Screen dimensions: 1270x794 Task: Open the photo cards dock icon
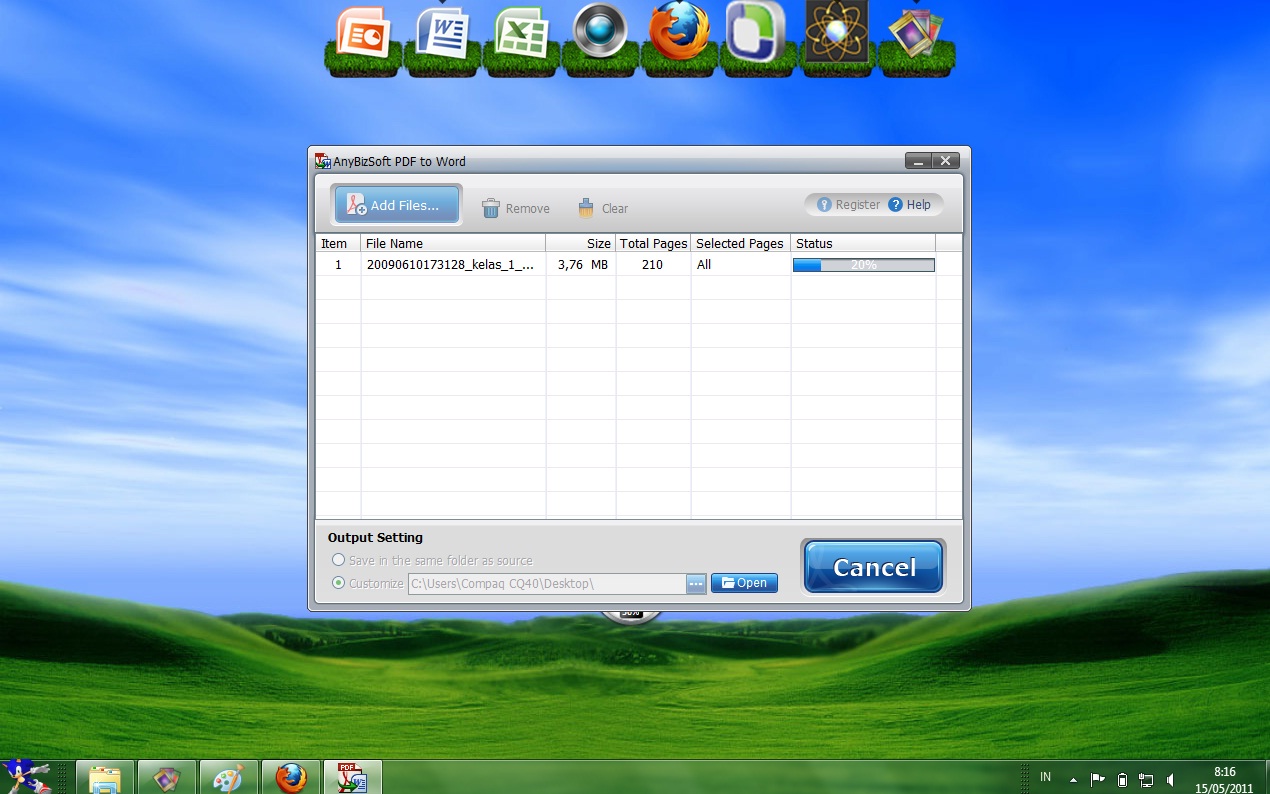[x=915, y=33]
